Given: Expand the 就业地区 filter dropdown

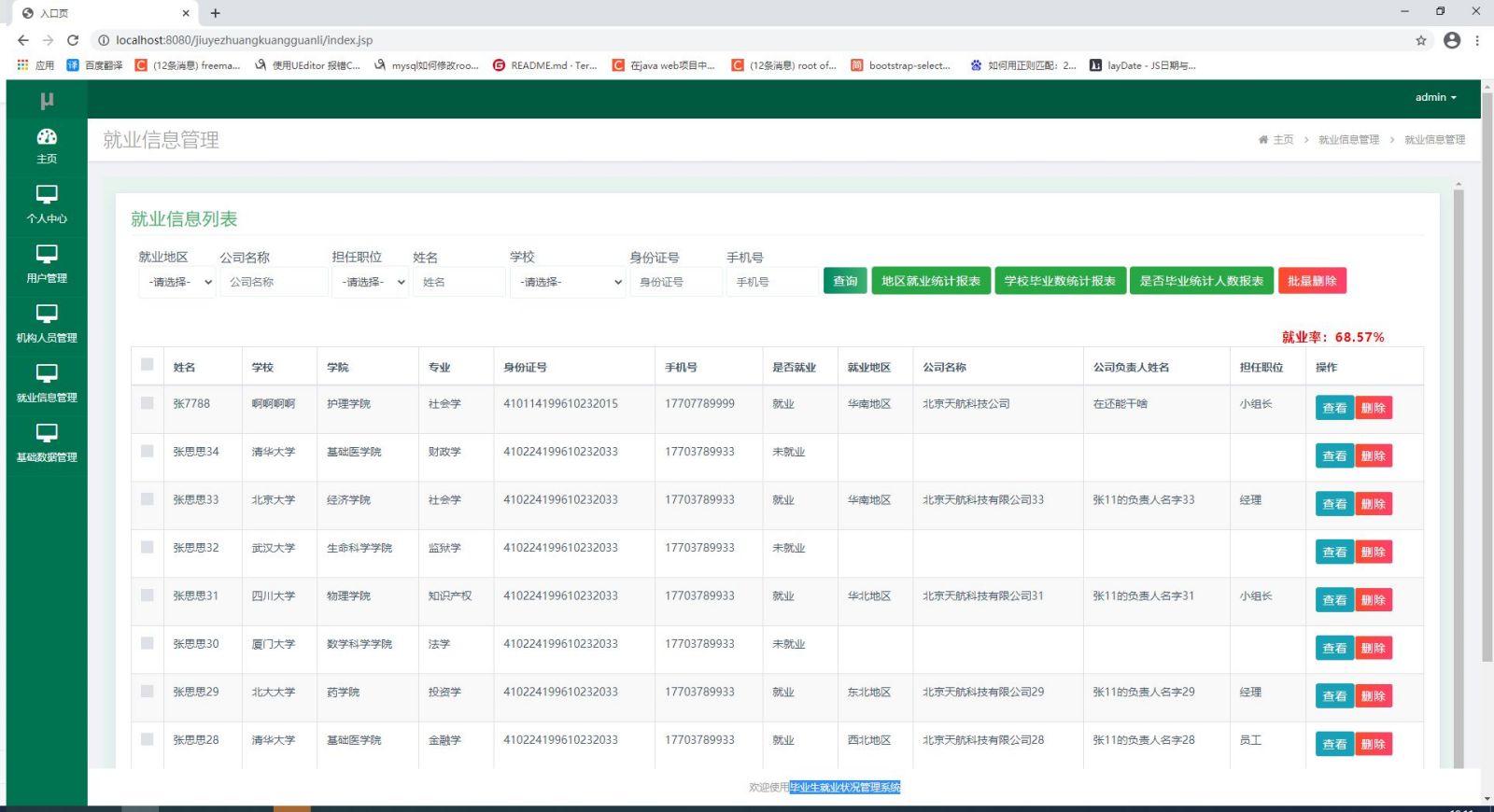Looking at the screenshot, I should click(177, 282).
